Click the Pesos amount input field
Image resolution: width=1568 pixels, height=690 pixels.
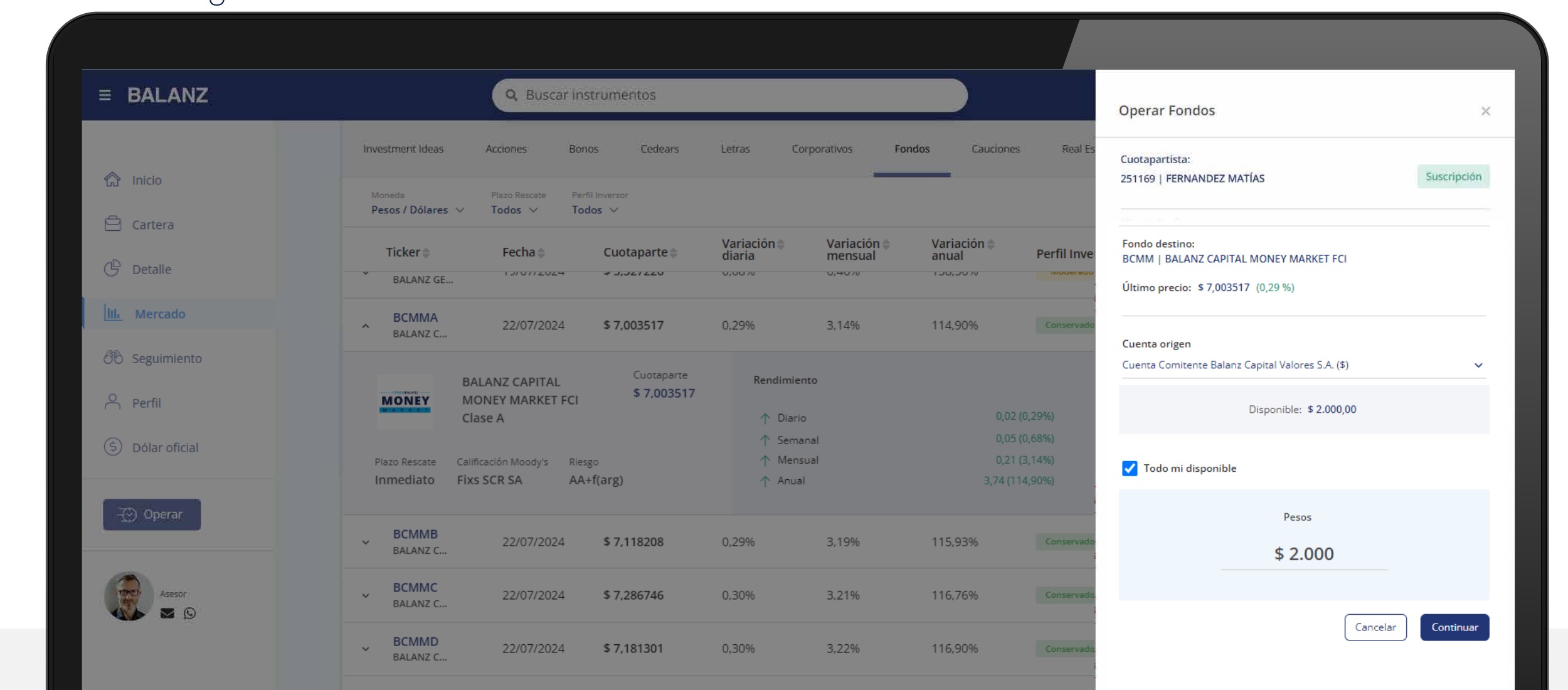[x=1303, y=554]
